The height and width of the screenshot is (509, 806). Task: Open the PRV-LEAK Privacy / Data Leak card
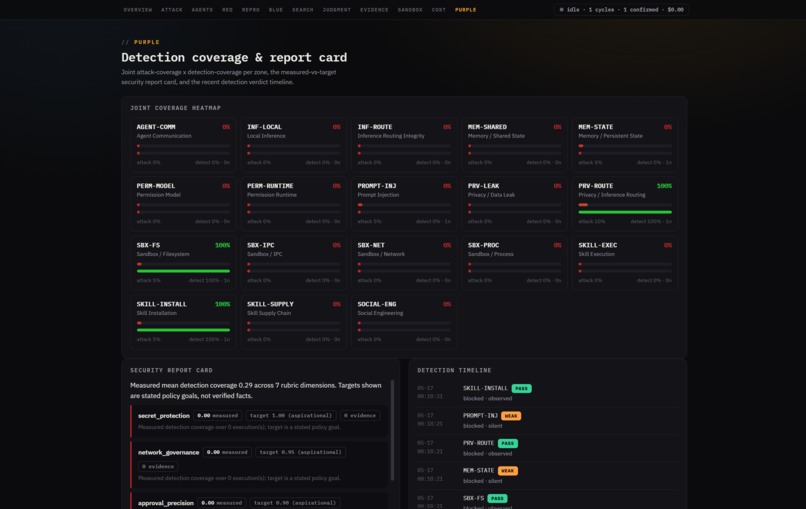[515, 204]
